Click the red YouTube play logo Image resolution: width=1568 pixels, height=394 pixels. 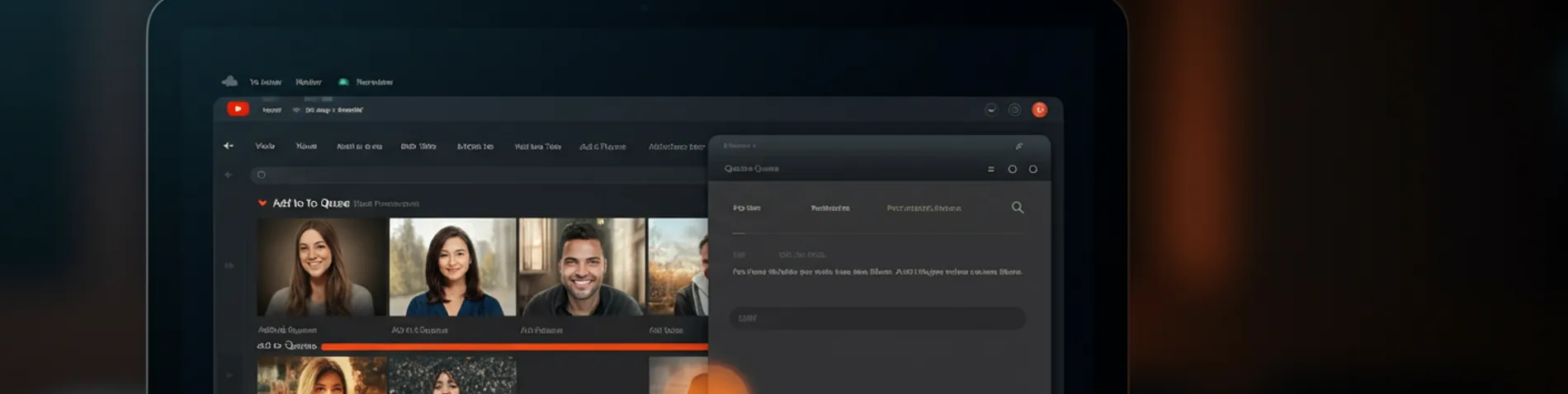[238, 109]
